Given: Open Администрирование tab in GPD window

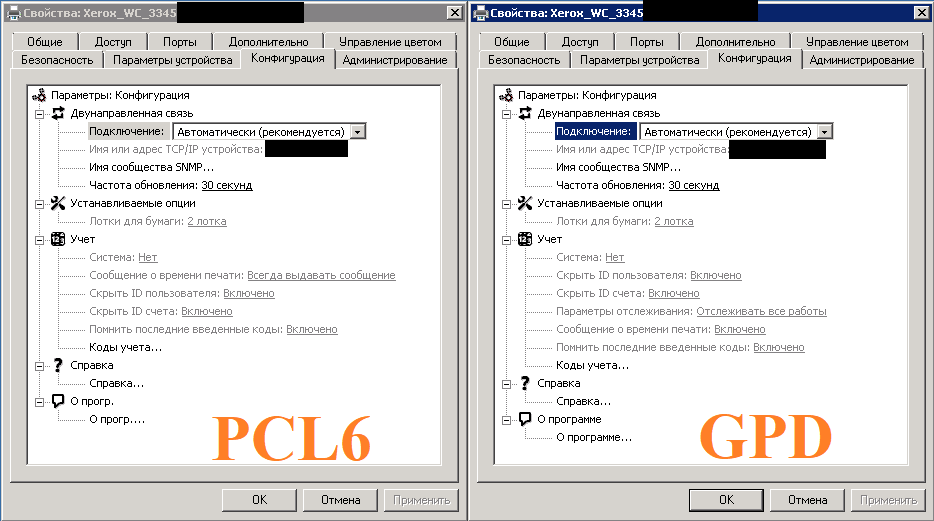Looking at the screenshot, I should click(862, 60).
